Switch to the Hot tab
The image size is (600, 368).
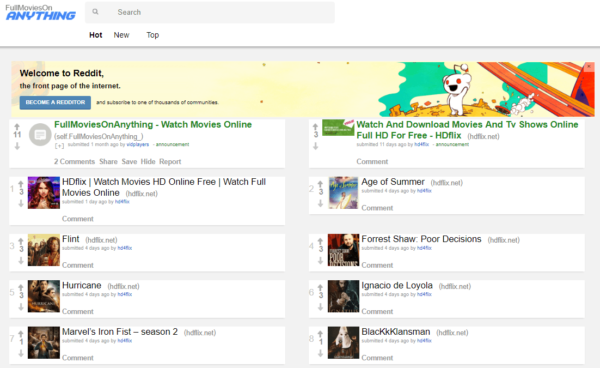96,35
